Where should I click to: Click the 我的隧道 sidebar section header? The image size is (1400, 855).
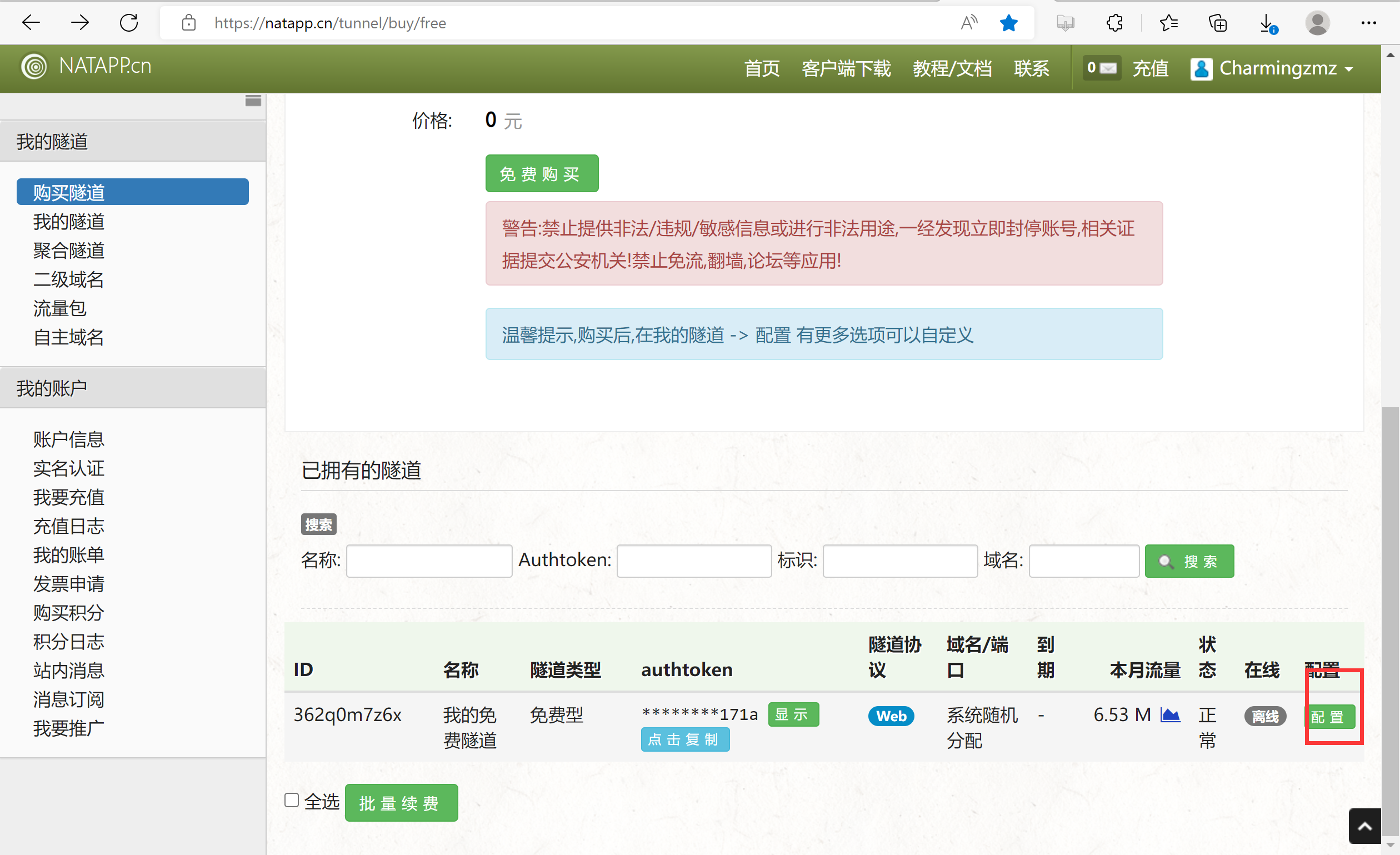pos(133,141)
